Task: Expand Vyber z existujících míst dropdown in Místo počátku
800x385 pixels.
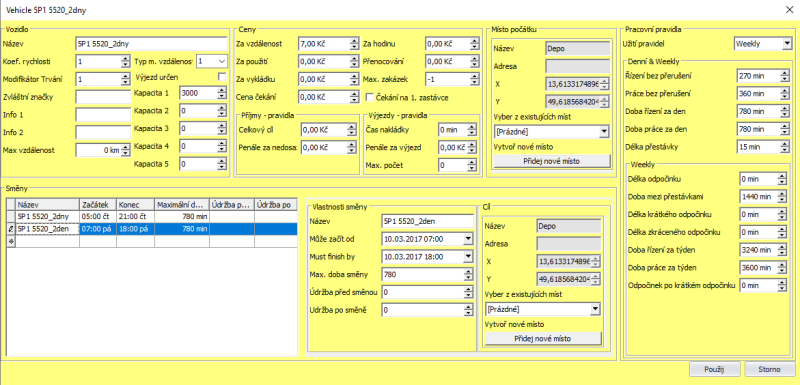Action: 605,132
